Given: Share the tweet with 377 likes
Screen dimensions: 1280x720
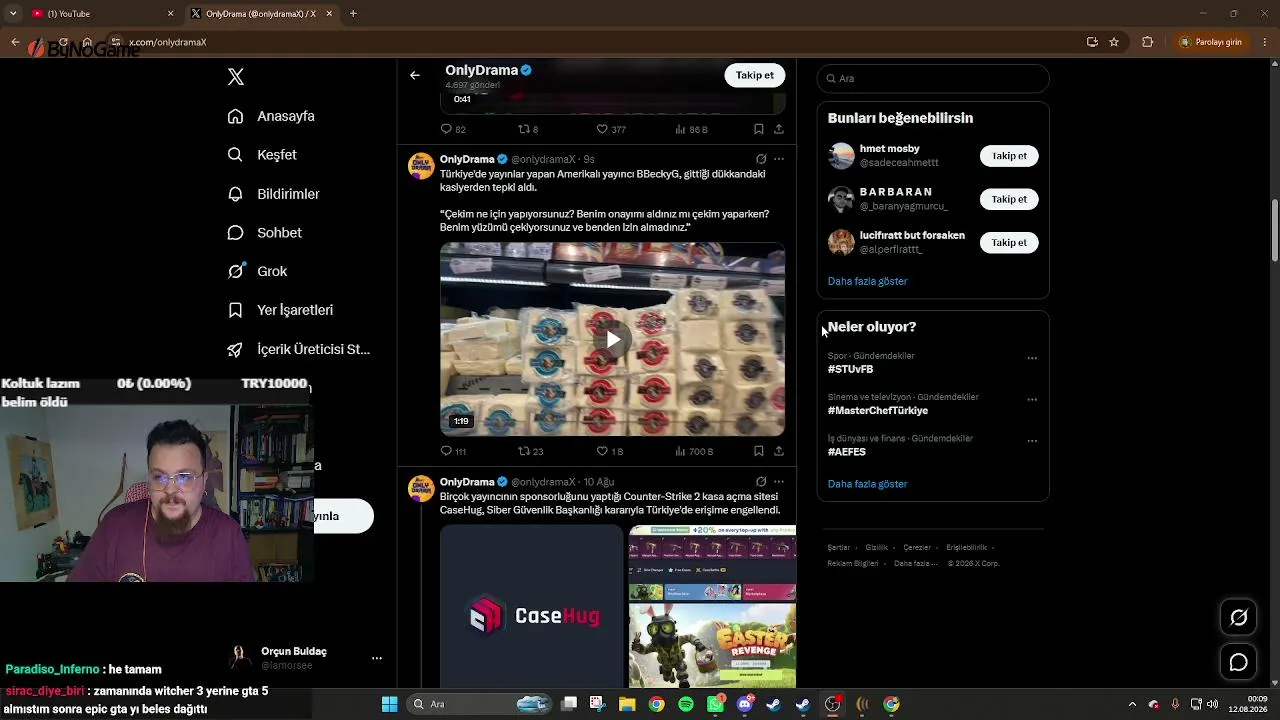Looking at the screenshot, I should [778, 129].
